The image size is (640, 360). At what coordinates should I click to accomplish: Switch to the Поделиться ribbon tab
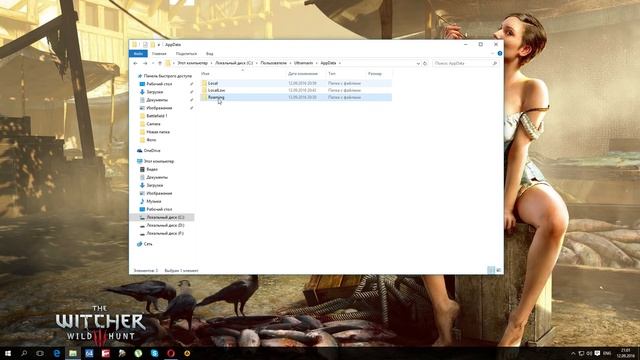pyautogui.click(x=186, y=53)
